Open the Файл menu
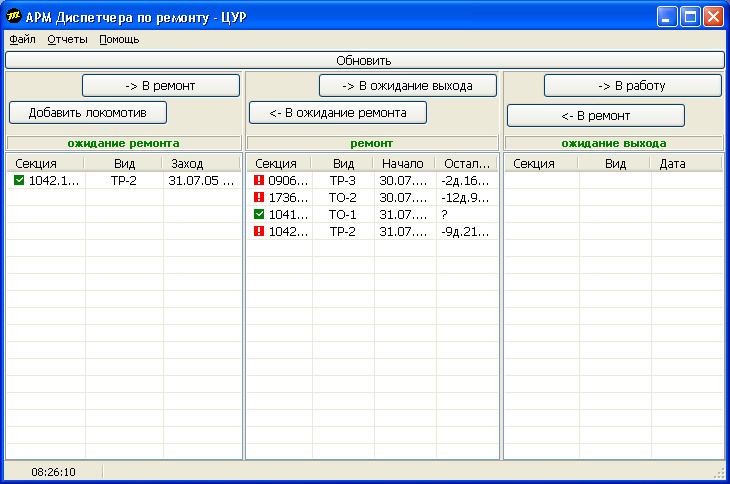The width and height of the screenshot is (730, 484). (22, 40)
